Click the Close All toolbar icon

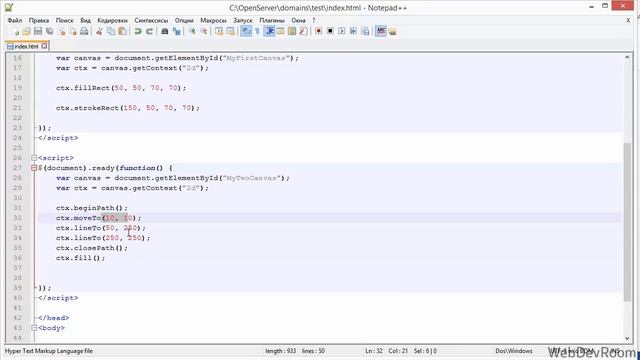73,31
